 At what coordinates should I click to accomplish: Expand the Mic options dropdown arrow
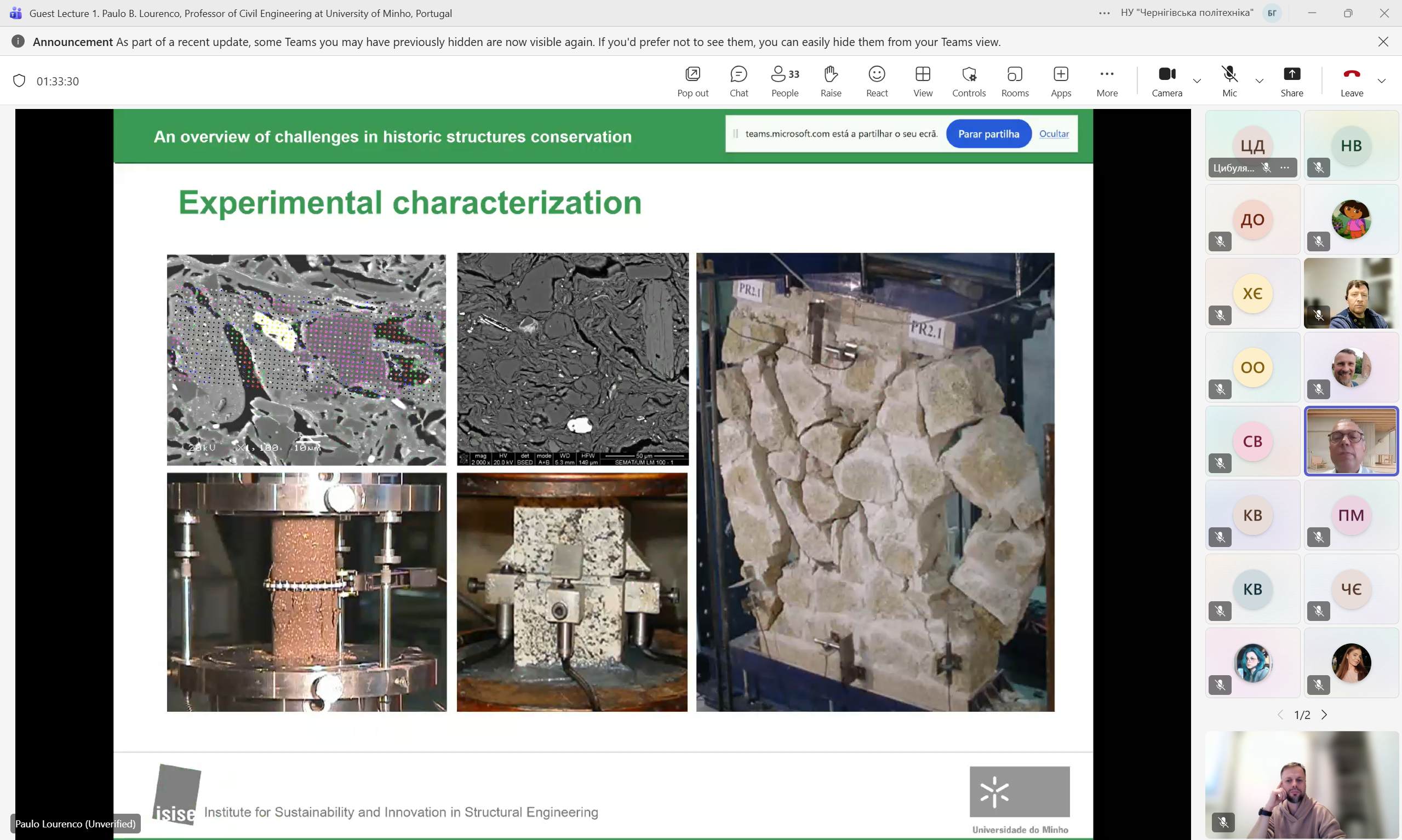click(x=1260, y=81)
